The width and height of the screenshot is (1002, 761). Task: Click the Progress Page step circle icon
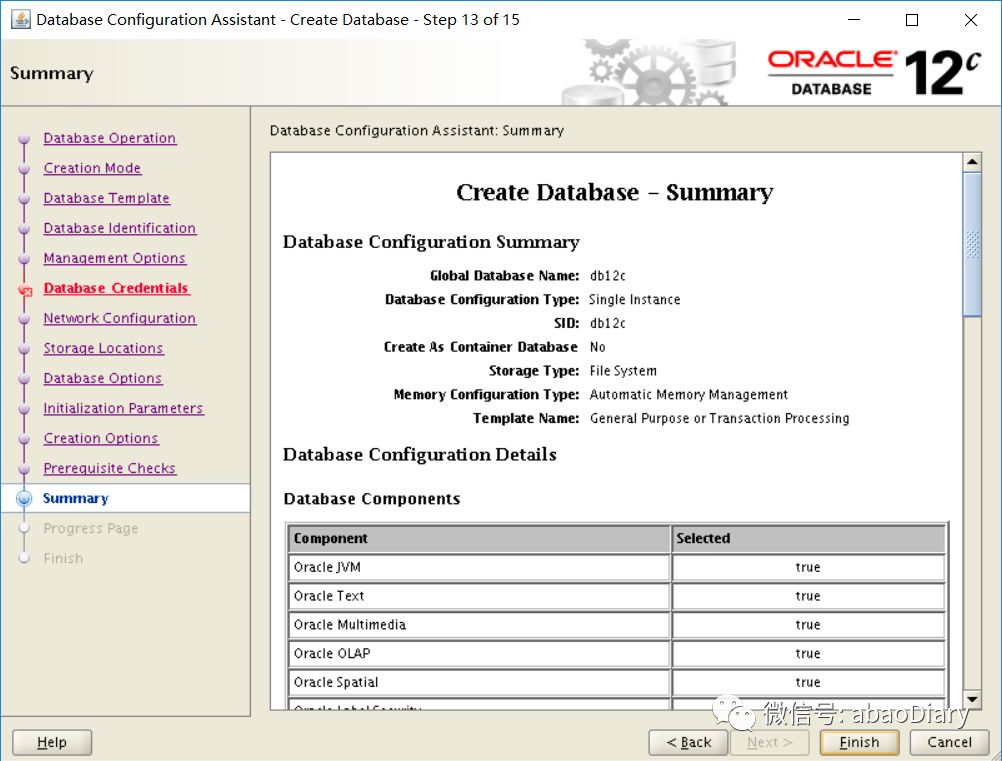point(23,528)
